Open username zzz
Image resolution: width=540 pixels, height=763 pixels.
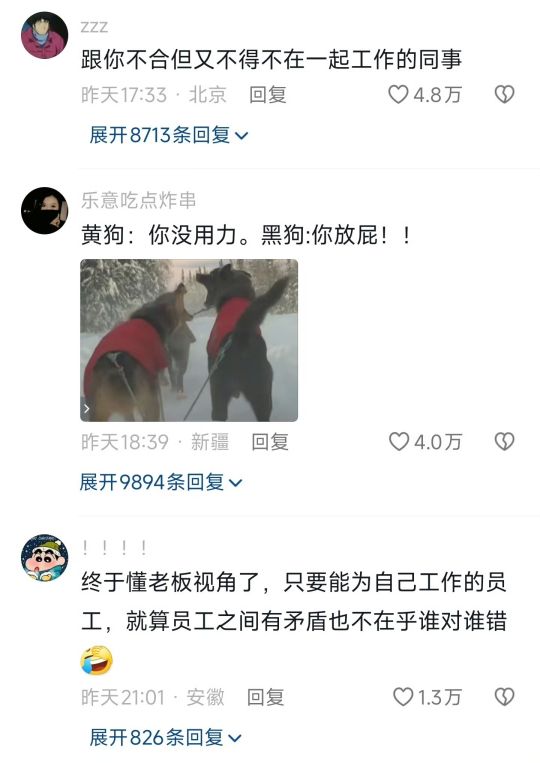pos(94,27)
